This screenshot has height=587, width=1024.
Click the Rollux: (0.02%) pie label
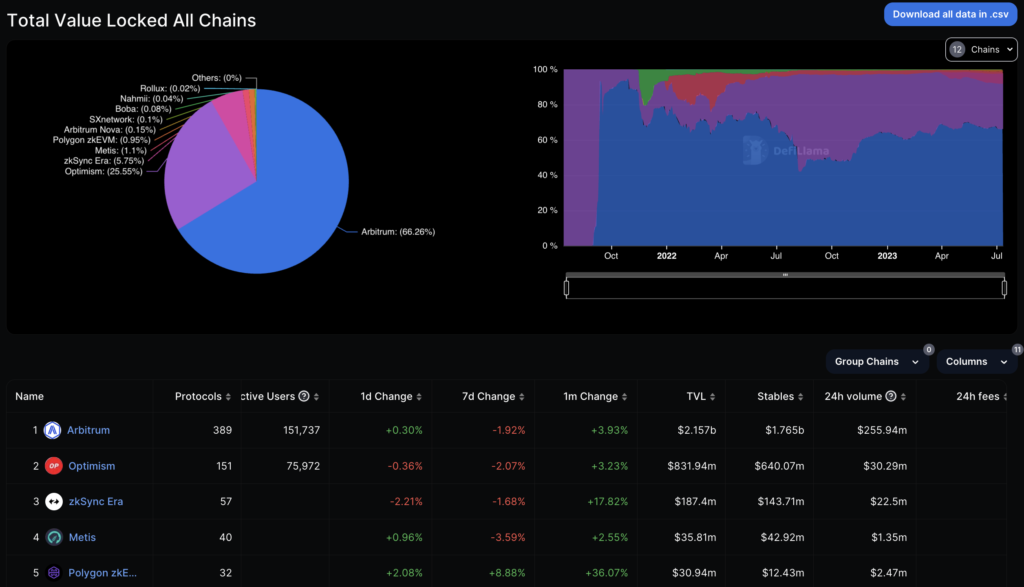[170, 88]
